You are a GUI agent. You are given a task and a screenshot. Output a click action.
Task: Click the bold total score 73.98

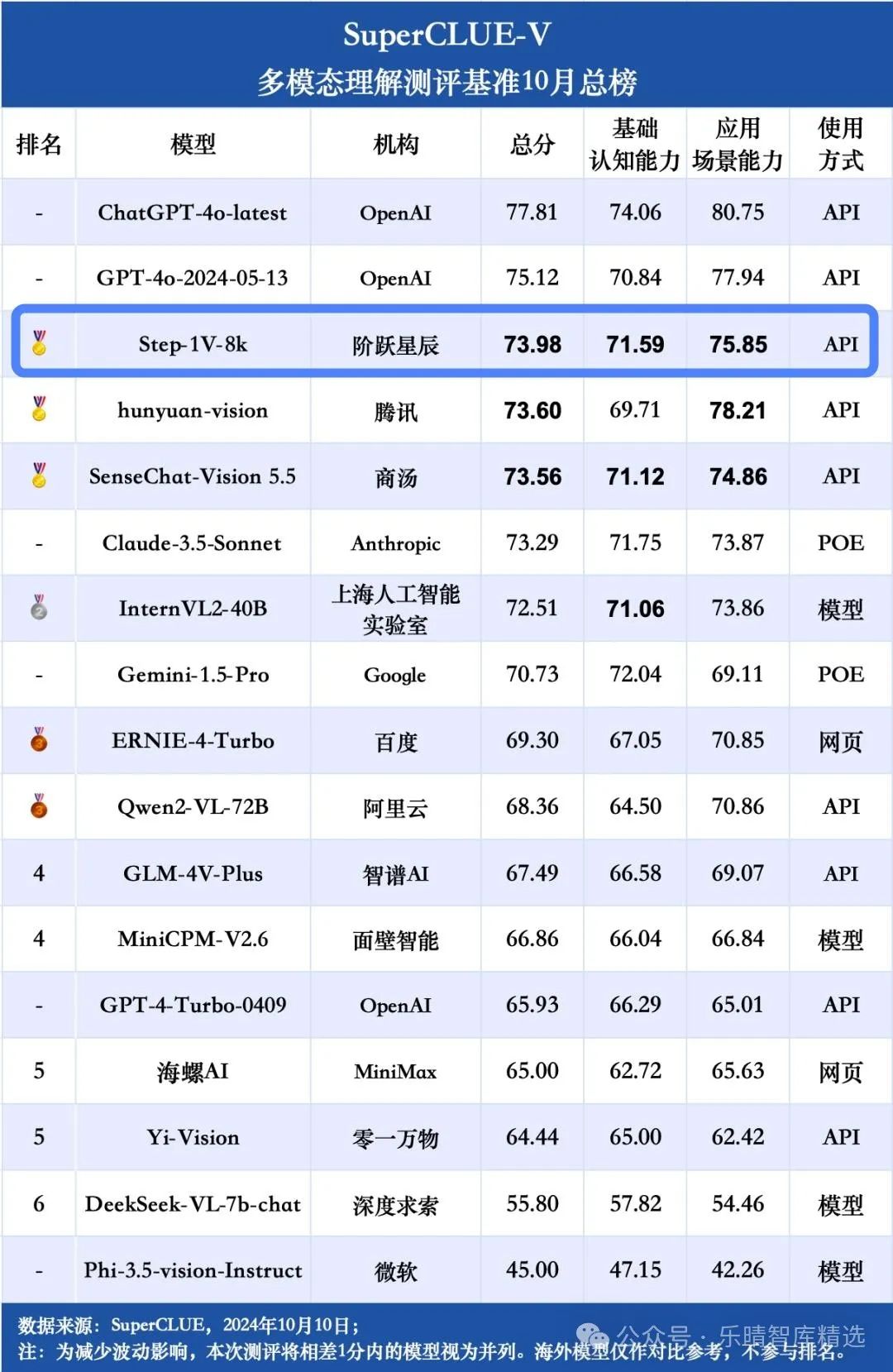532,344
